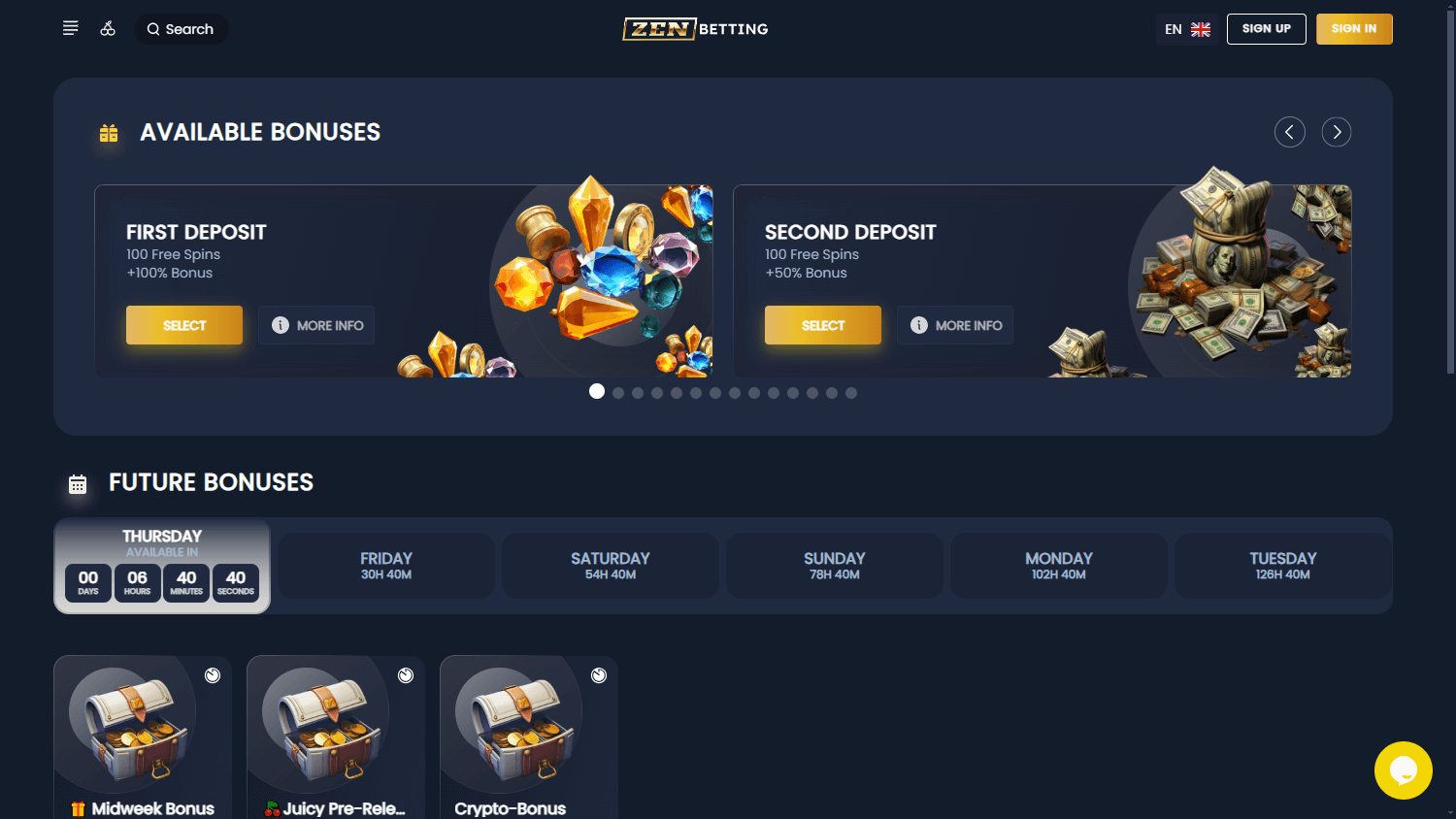Viewport: 1456px width, 819px height.
Task: Select the first carousel pagination dot
Action: [x=597, y=391]
